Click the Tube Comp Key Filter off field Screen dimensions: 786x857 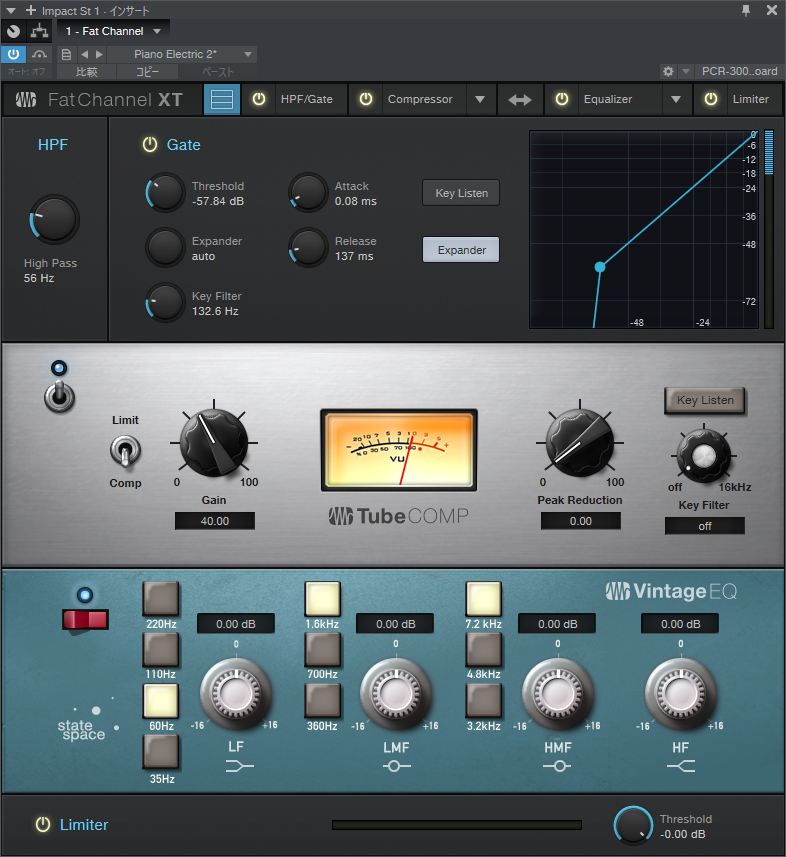pyautogui.click(x=705, y=526)
